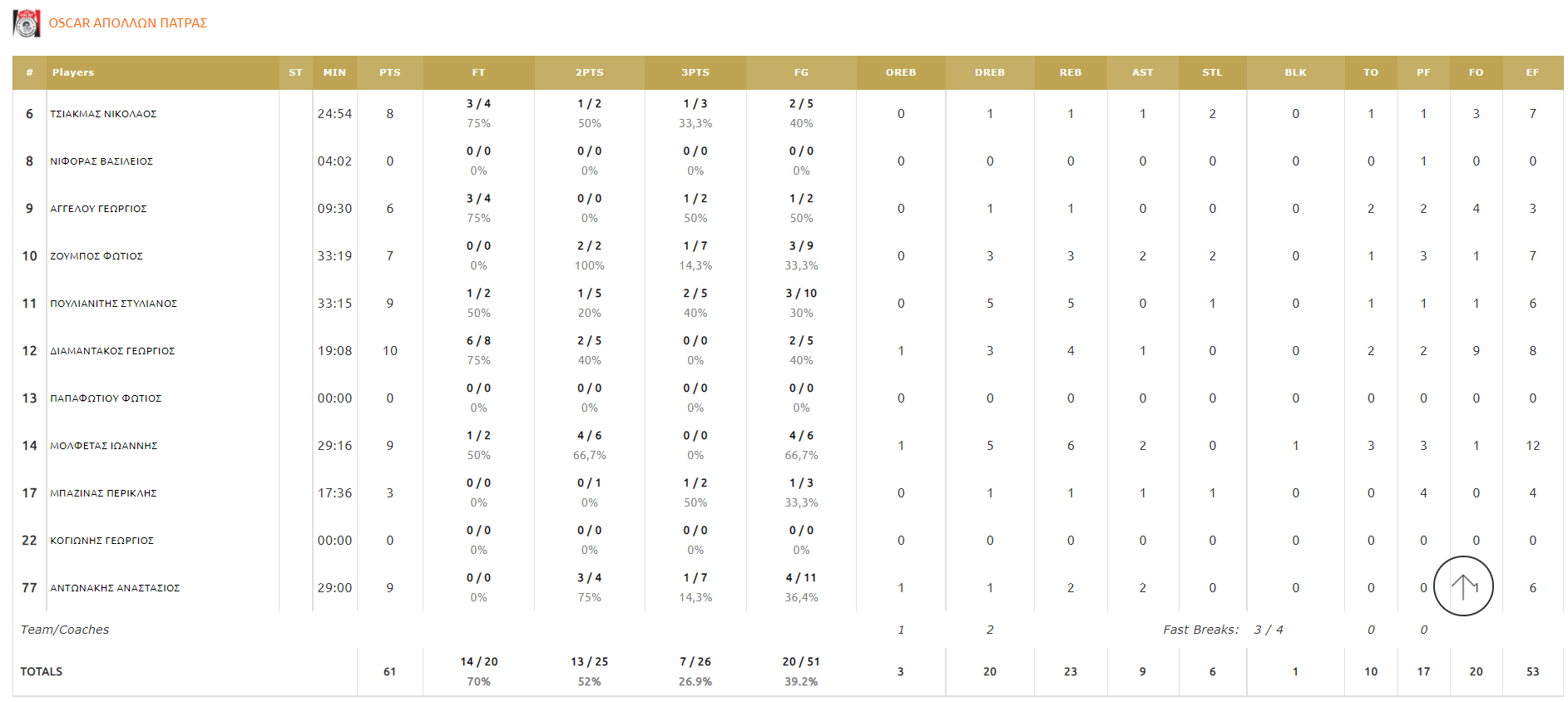This screenshot has height=702, width=1568.
Task: Click the AST column header
Action: 1142,72
